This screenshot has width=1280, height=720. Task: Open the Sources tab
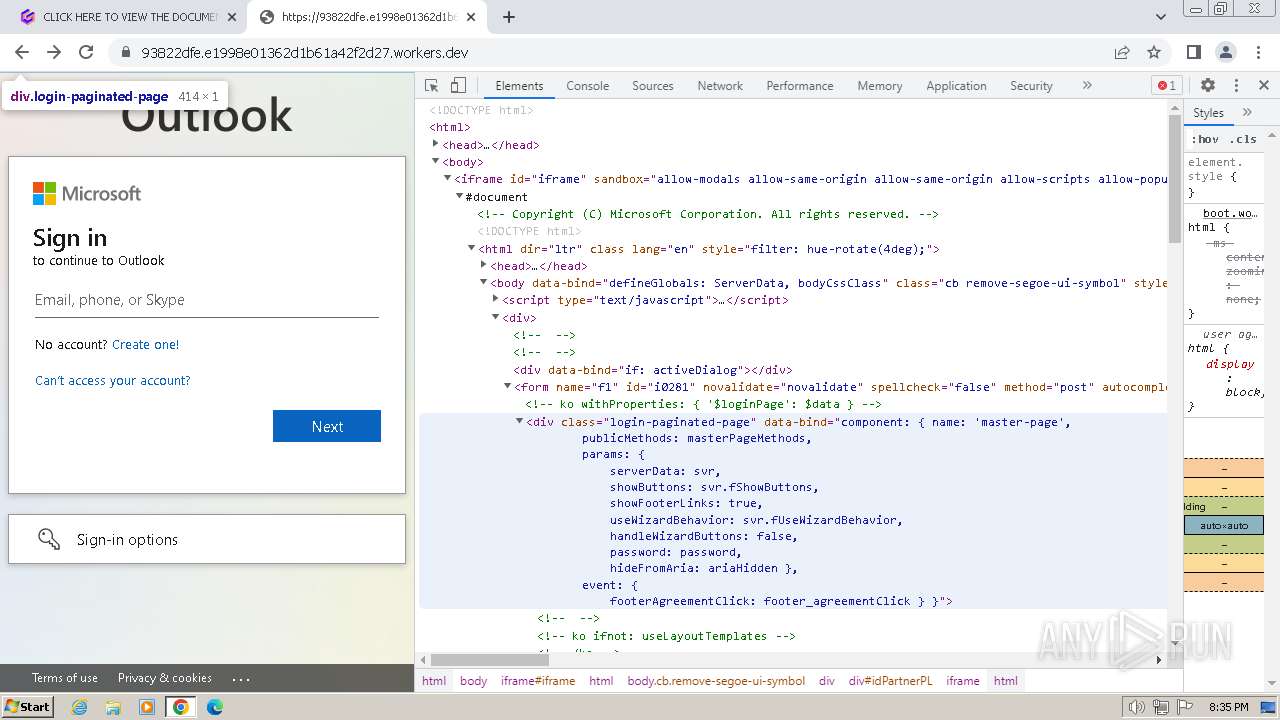pos(652,86)
